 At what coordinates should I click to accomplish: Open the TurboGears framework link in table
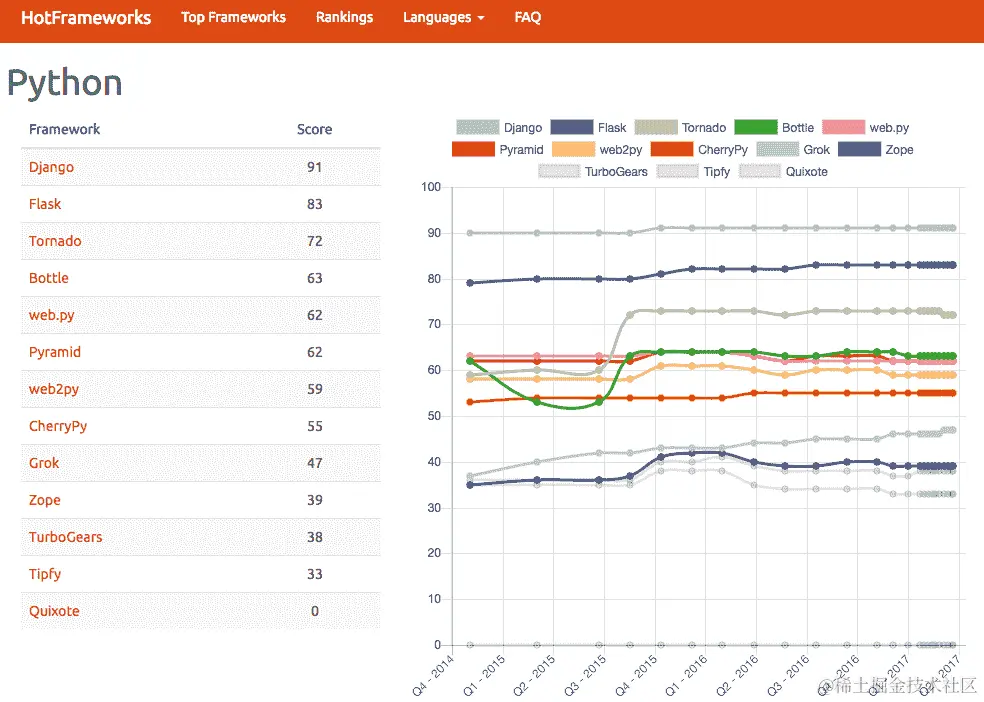coord(65,538)
